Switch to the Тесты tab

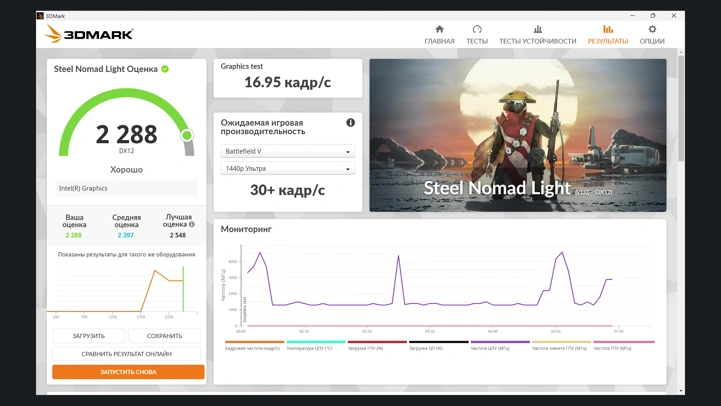(x=477, y=35)
